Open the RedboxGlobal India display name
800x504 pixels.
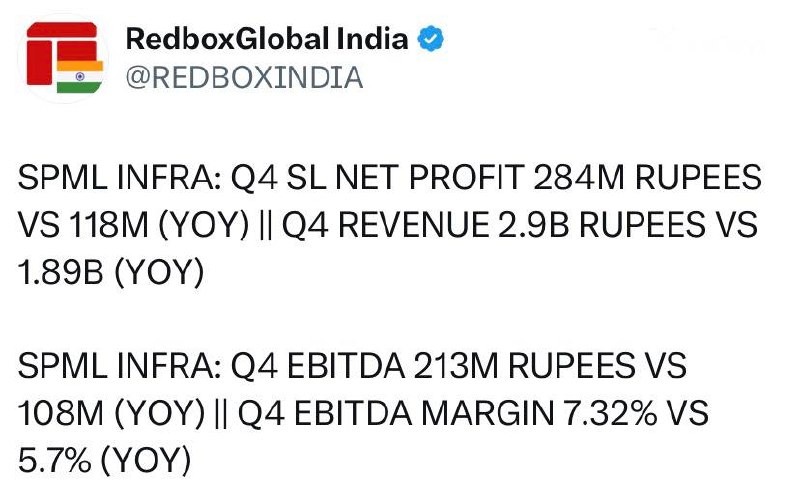pyautogui.click(x=267, y=39)
